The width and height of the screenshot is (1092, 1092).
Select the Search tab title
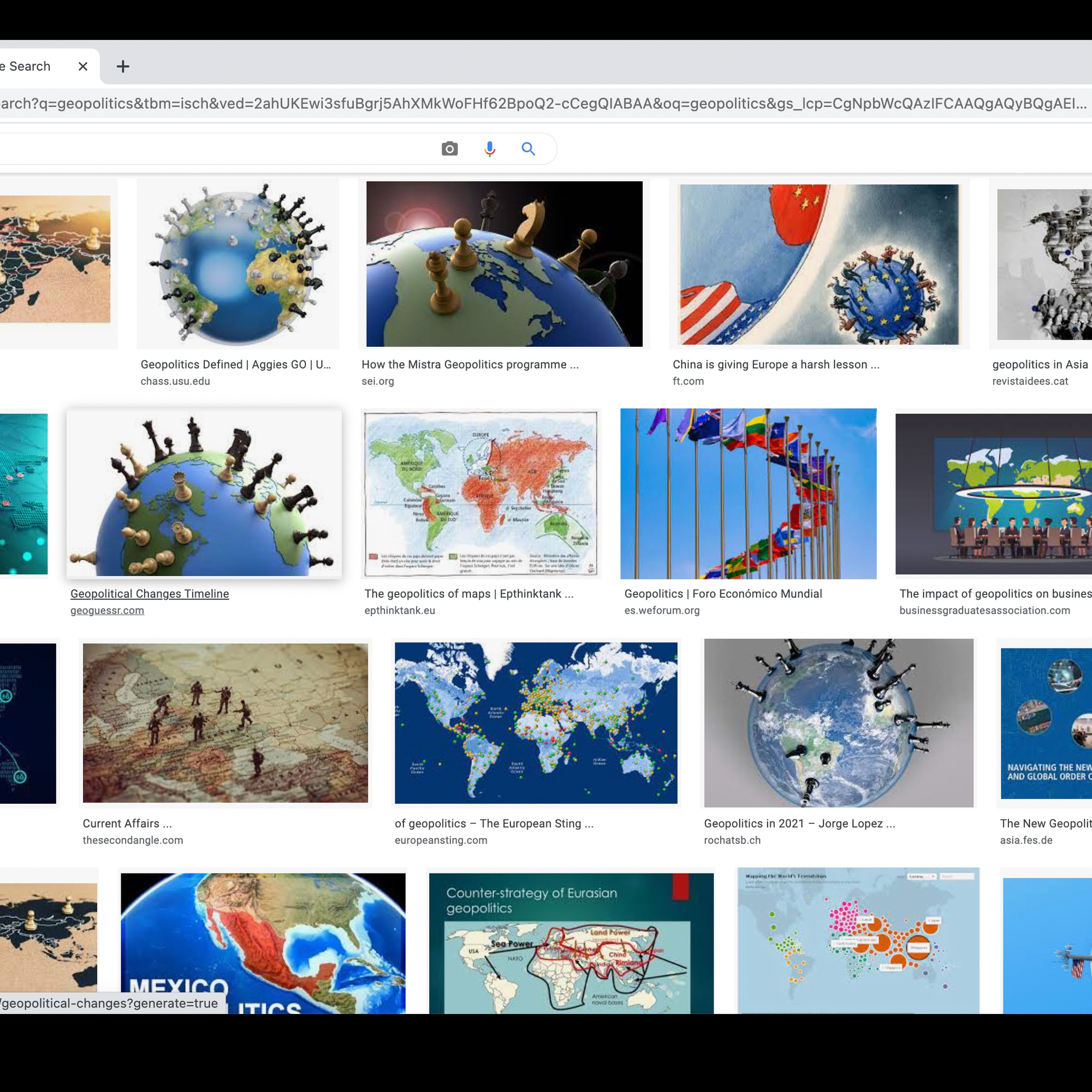pos(26,66)
